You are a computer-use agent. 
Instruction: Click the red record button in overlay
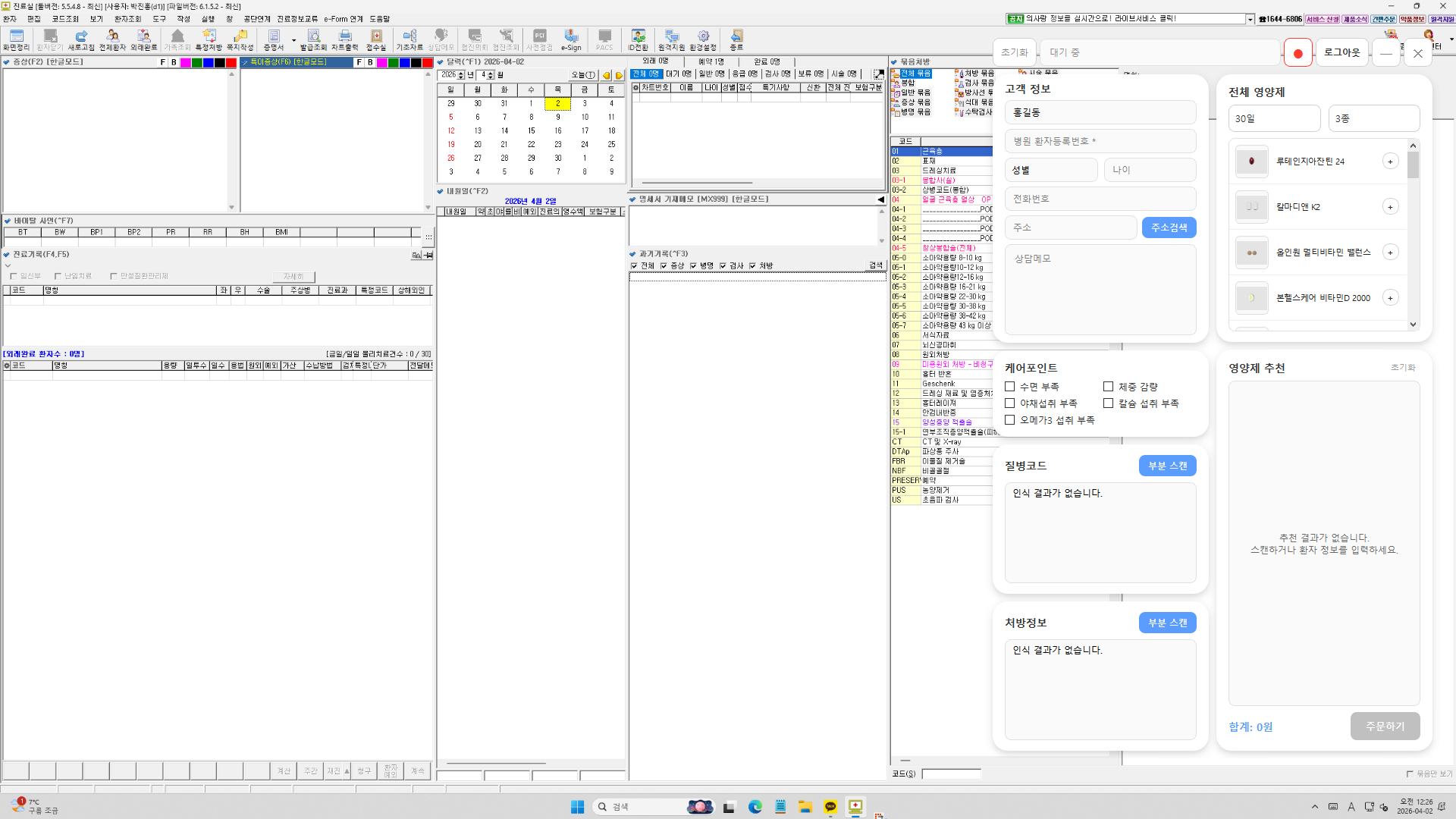1298,53
